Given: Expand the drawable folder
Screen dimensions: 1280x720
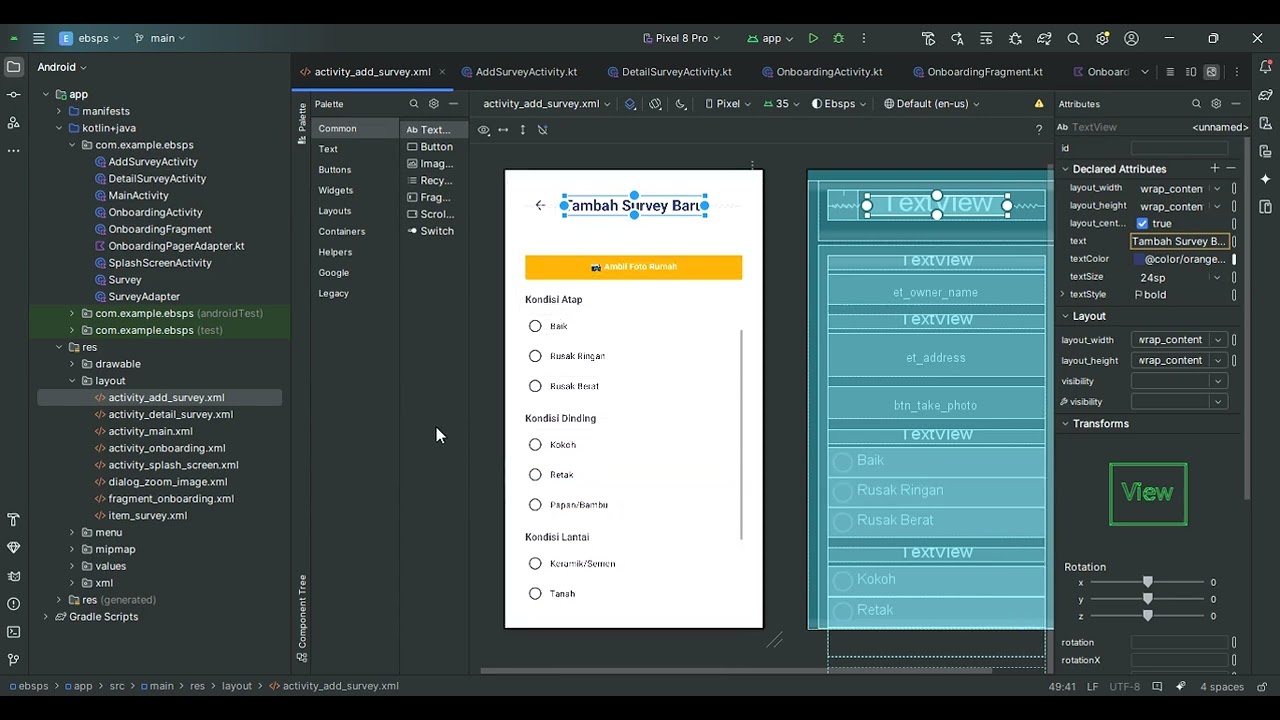Looking at the screenshot, I should 72,364.
